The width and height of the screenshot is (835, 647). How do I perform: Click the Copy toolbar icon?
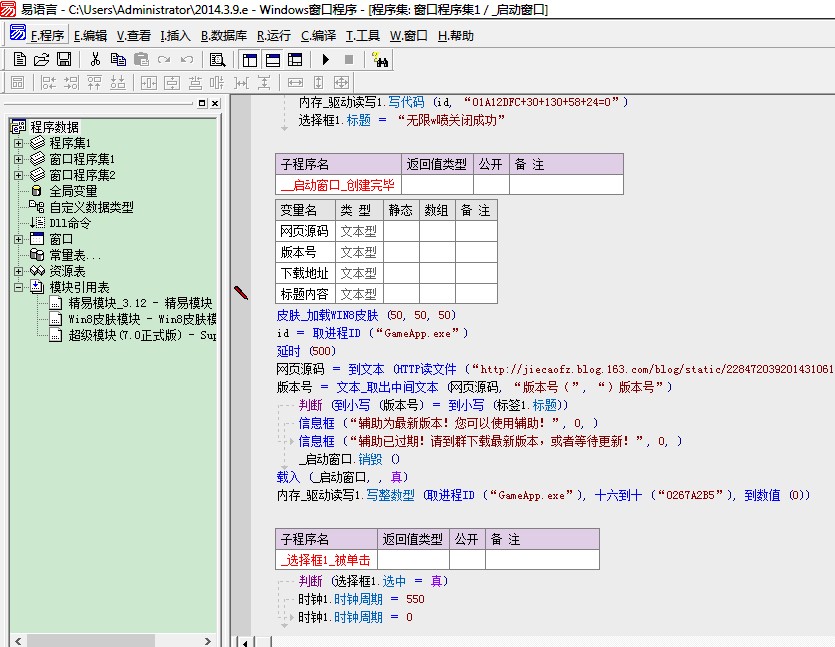coord(118,60)
